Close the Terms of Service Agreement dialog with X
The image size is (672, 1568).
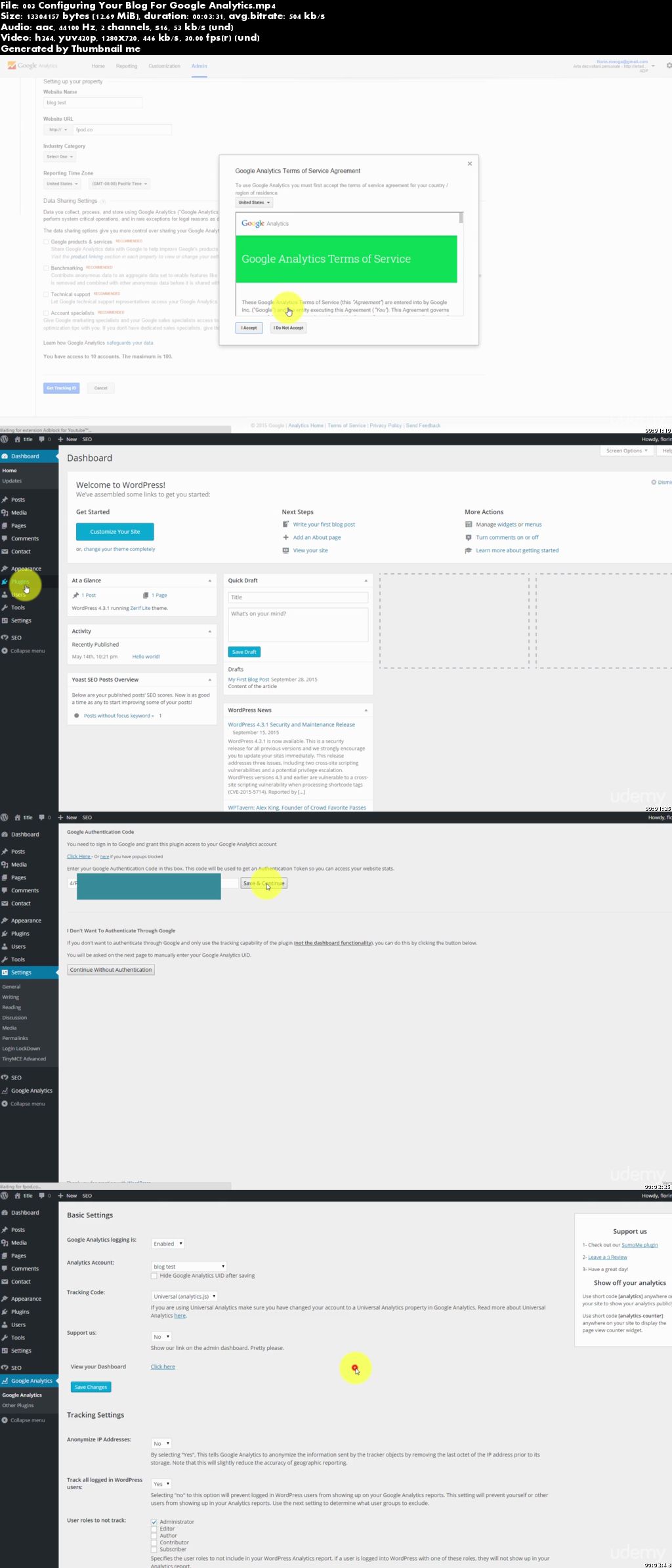click(470, 163)
